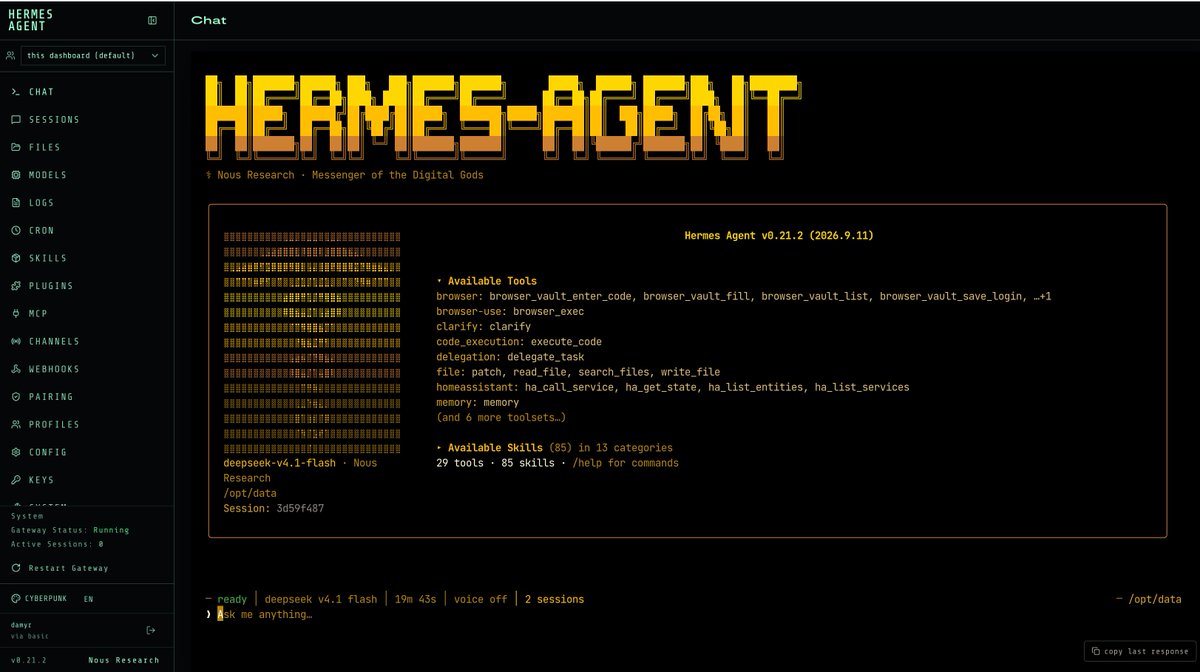Open the Files folder icon
The width and height of the screenshot is (1200, 672).
(15, 147)
